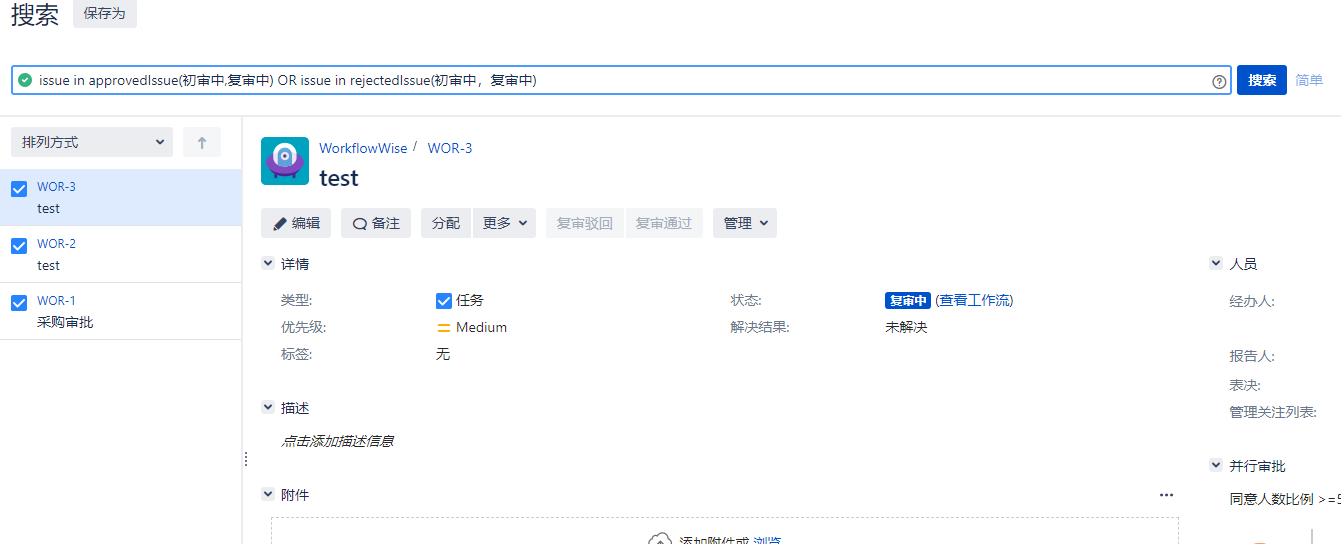This screenshot has height=544, width=1341.
Task: Click the WorkflowWise project avatar icon
Action: coord(285,161)
